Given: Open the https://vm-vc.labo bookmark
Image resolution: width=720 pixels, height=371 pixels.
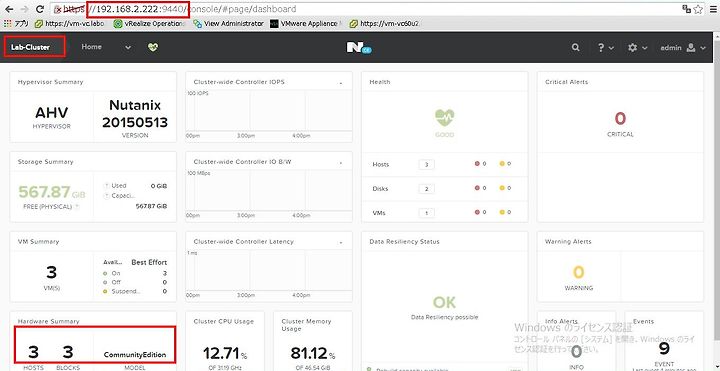Looking at the screenshot, I should coord(70,23).
